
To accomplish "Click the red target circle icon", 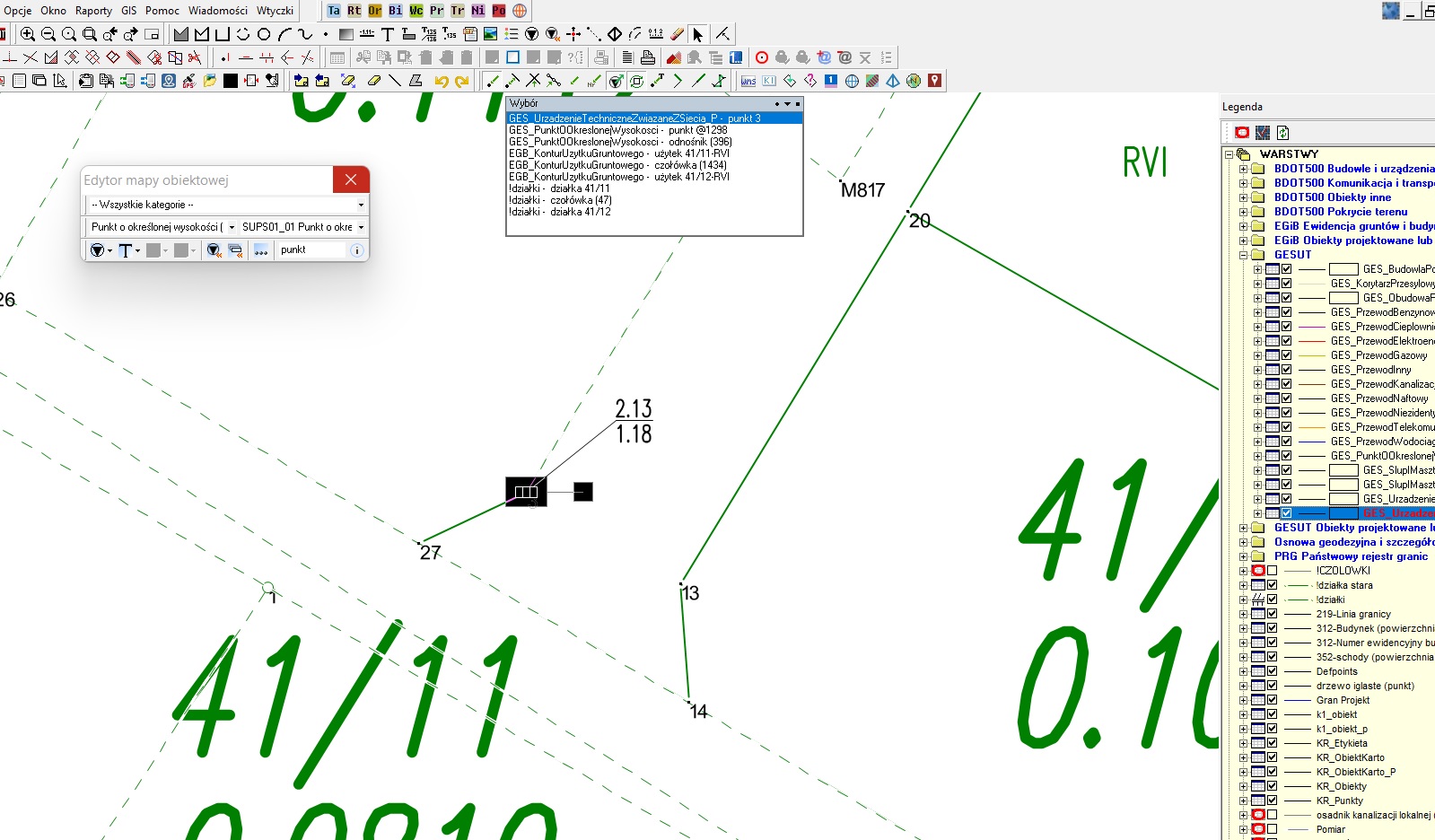I will pos(762,57).
